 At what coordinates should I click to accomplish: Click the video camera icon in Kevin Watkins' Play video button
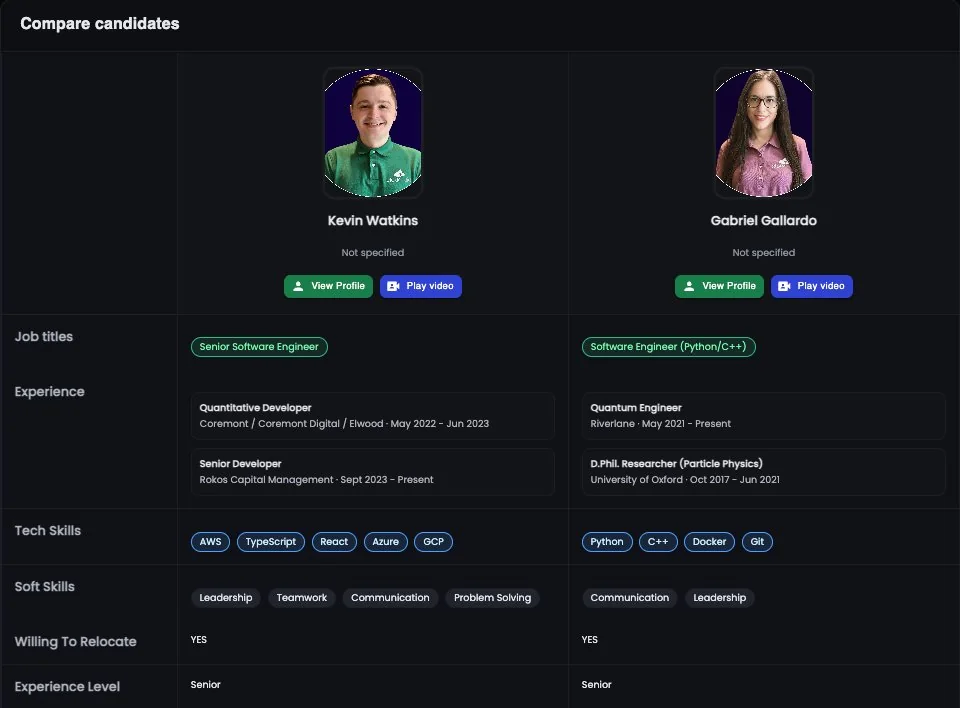click(393, 286)
